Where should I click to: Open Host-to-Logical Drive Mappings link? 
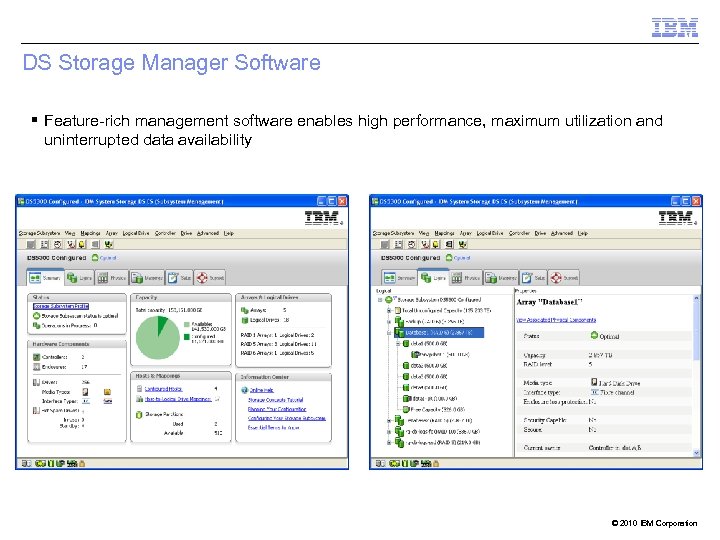(x=178, y=399)
